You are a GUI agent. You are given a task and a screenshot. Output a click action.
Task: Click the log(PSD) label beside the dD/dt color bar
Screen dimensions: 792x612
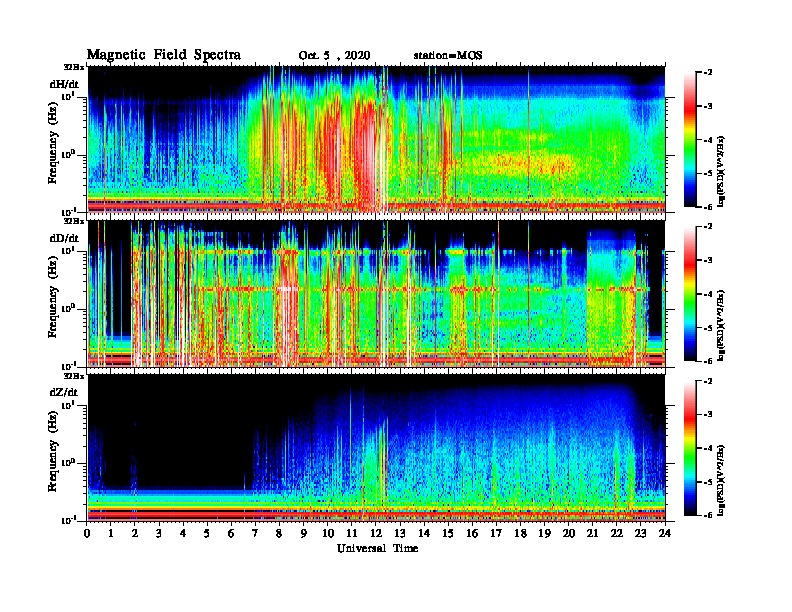pos(722,325)
